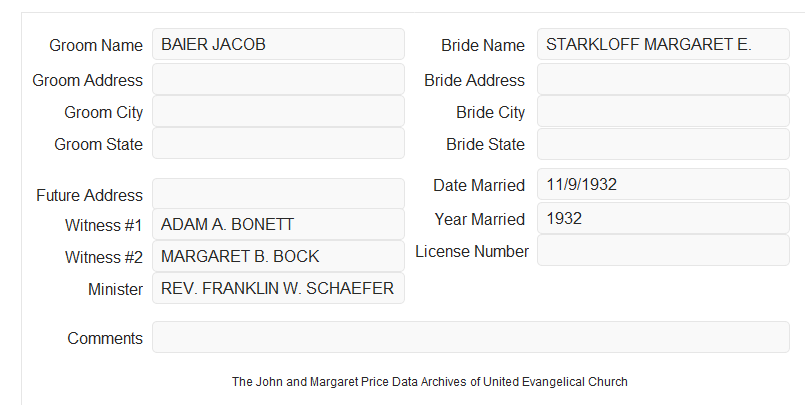Select the Future Address field
The width and height of the screenshot is (805, 405).
(x=278, y=194)
